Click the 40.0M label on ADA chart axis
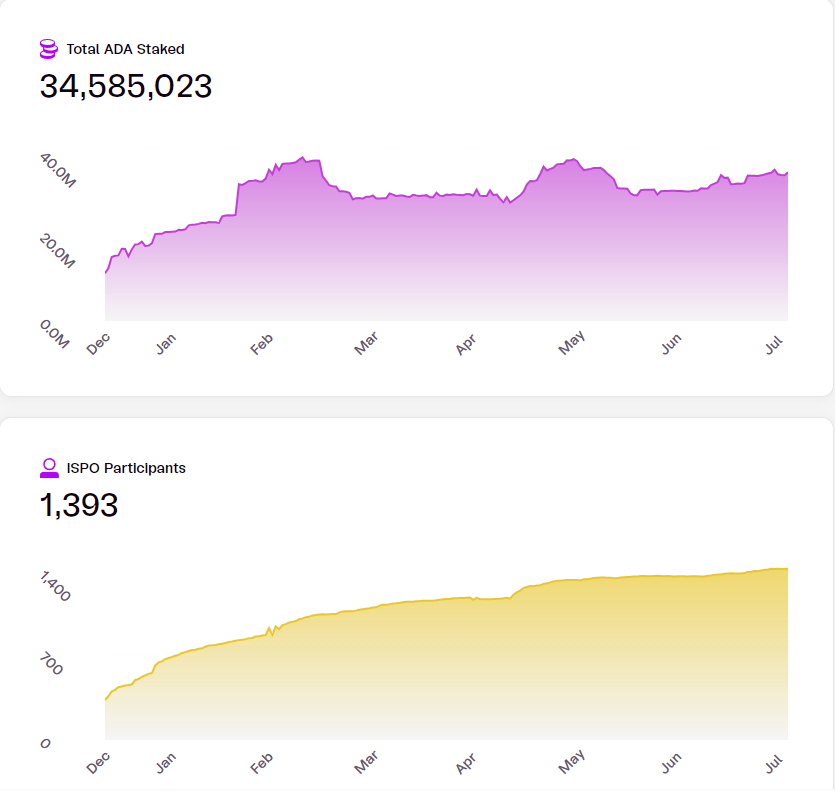Screen dimensions: 835x791 57,171
